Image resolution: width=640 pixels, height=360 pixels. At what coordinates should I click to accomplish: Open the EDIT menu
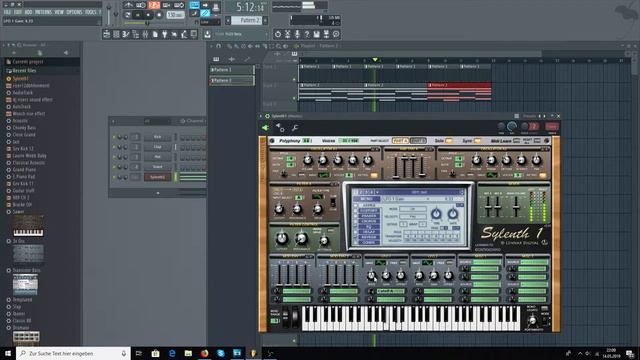18,12
